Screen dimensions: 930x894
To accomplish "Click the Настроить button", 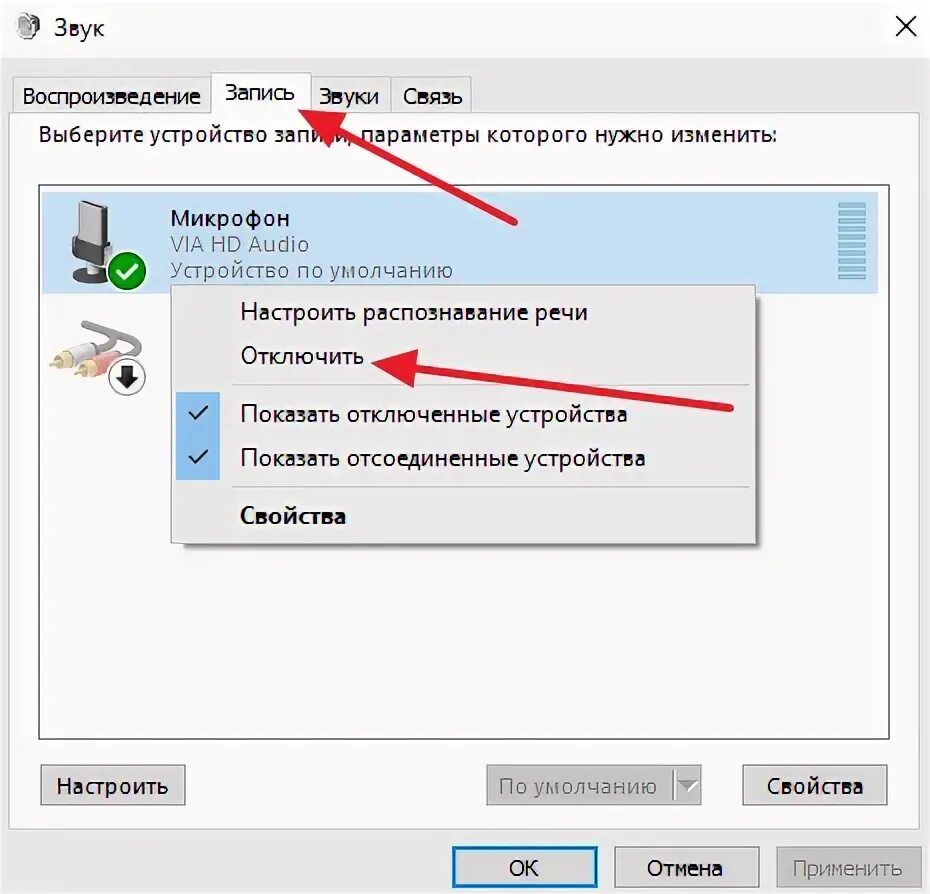I will pos(113,785).
